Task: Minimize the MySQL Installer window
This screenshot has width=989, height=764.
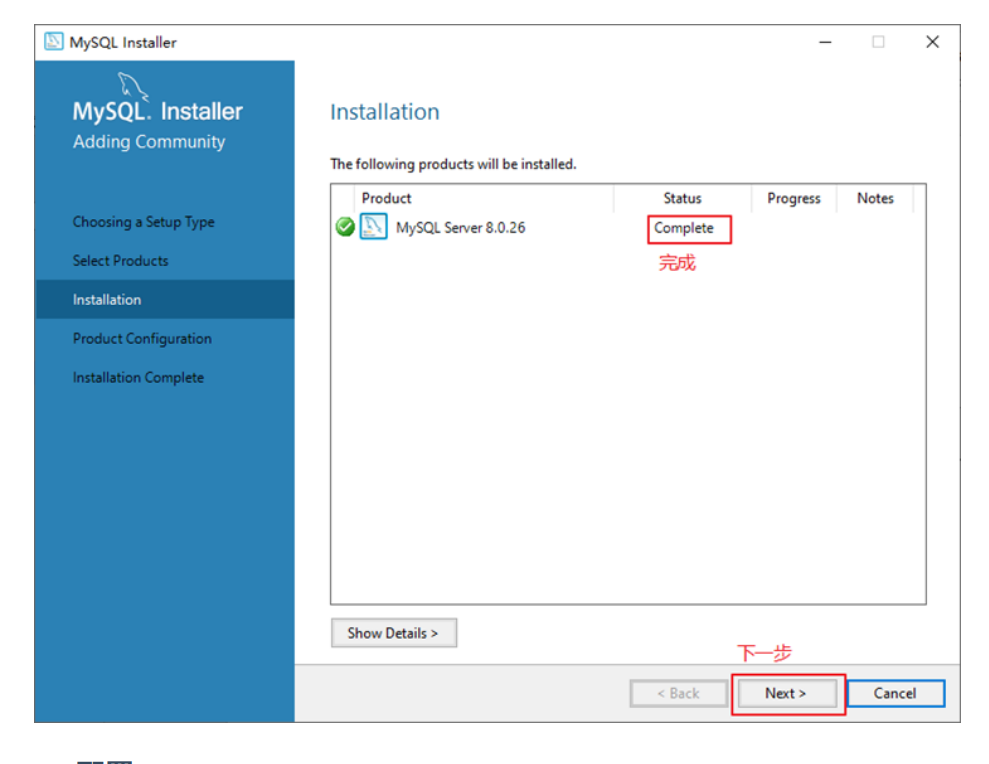Action: click(x=825, y=42)
